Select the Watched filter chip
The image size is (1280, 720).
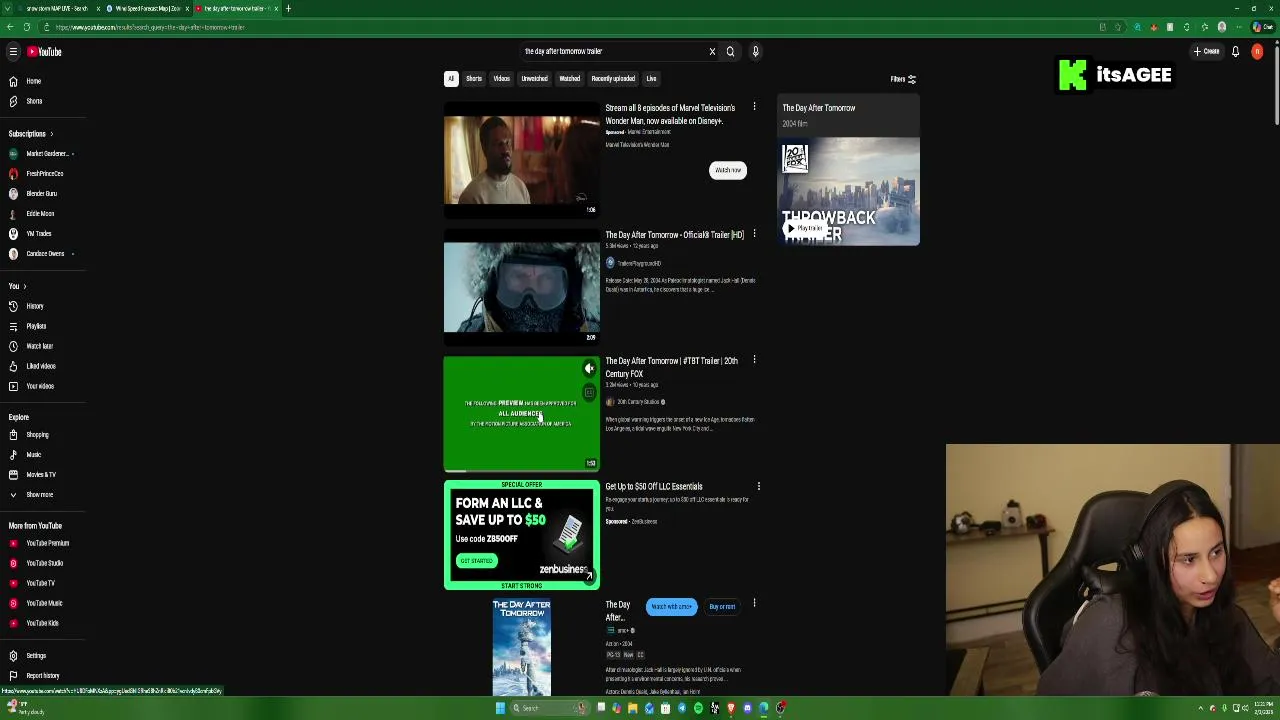point(570,79)
